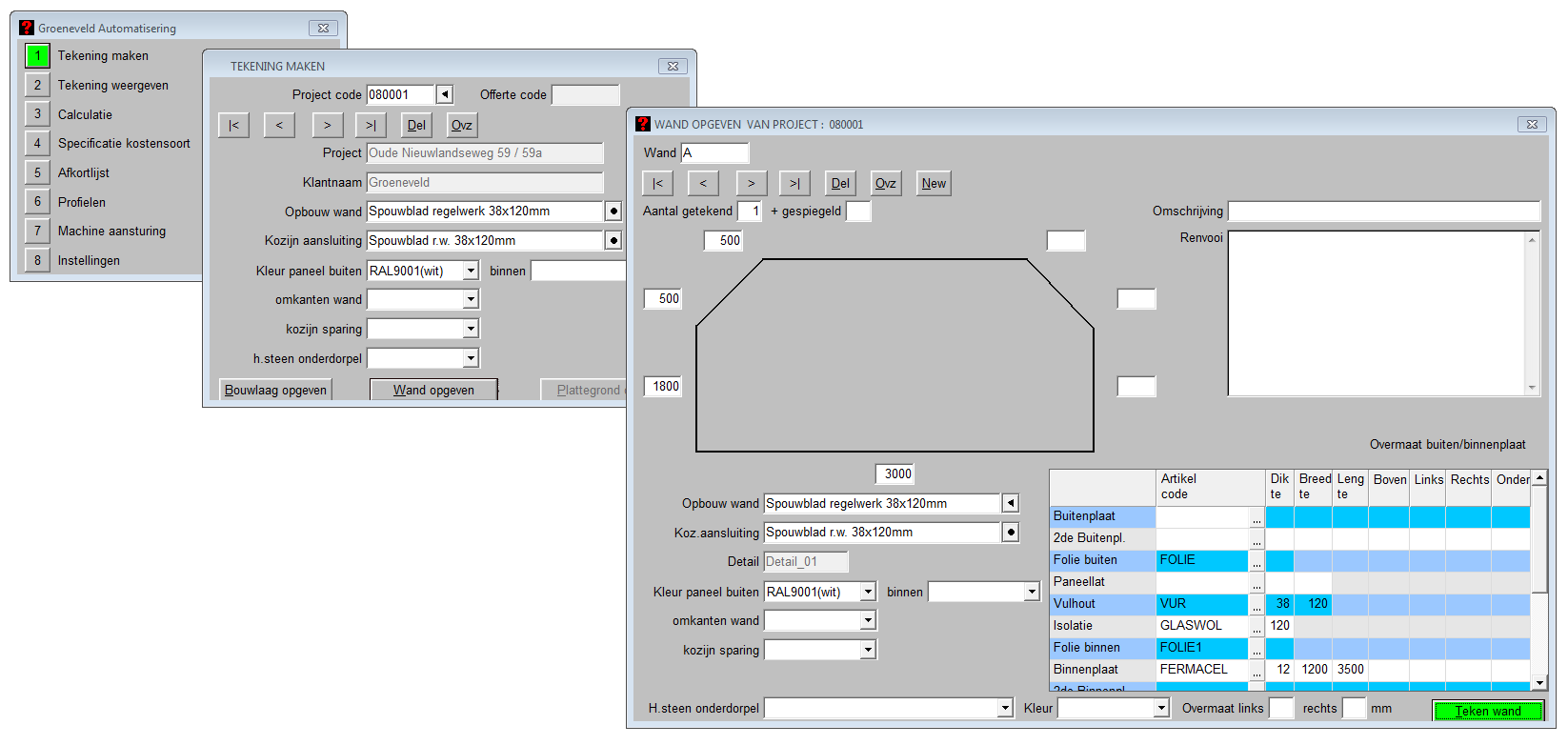This screenshot has width=1568, height=745.
Task: Go to previous wall record in Wand window
Action: 703,184
